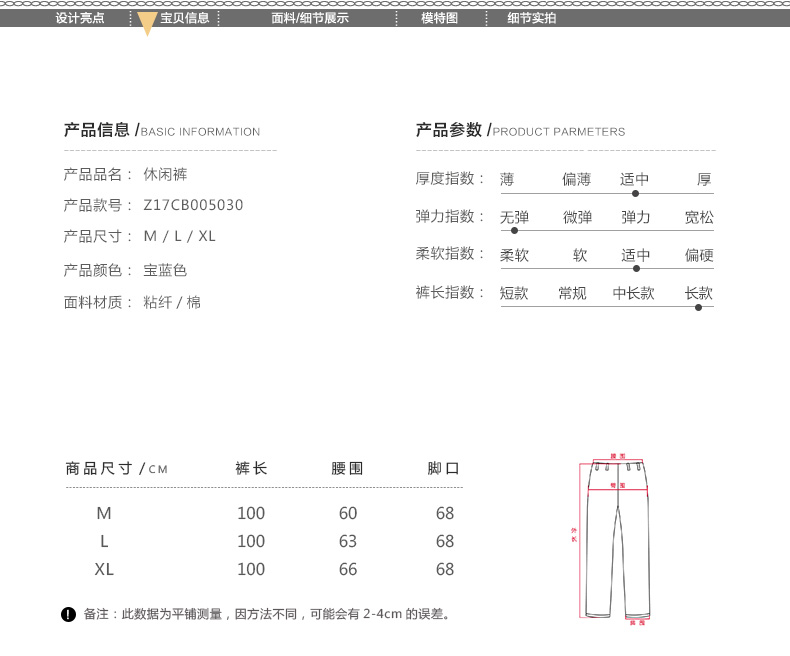Switch to 面料/细节展示 tab
Viewport: 790px width, 656px height.
tap(310, 18)
